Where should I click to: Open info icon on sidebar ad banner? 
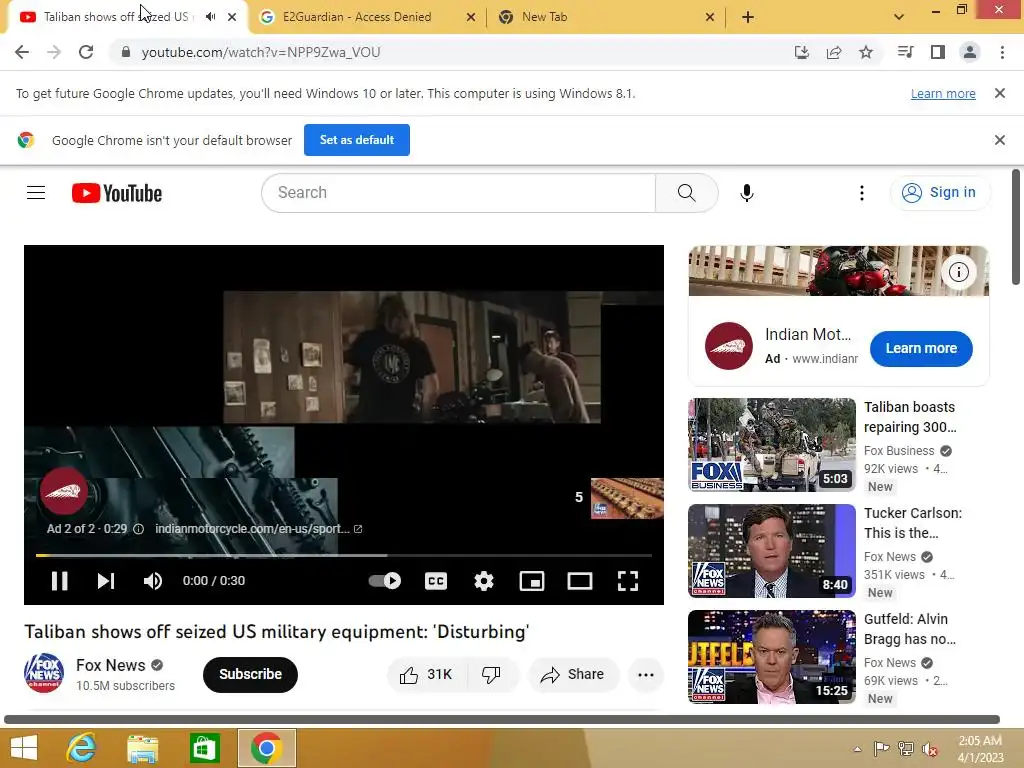click(959, 272)
